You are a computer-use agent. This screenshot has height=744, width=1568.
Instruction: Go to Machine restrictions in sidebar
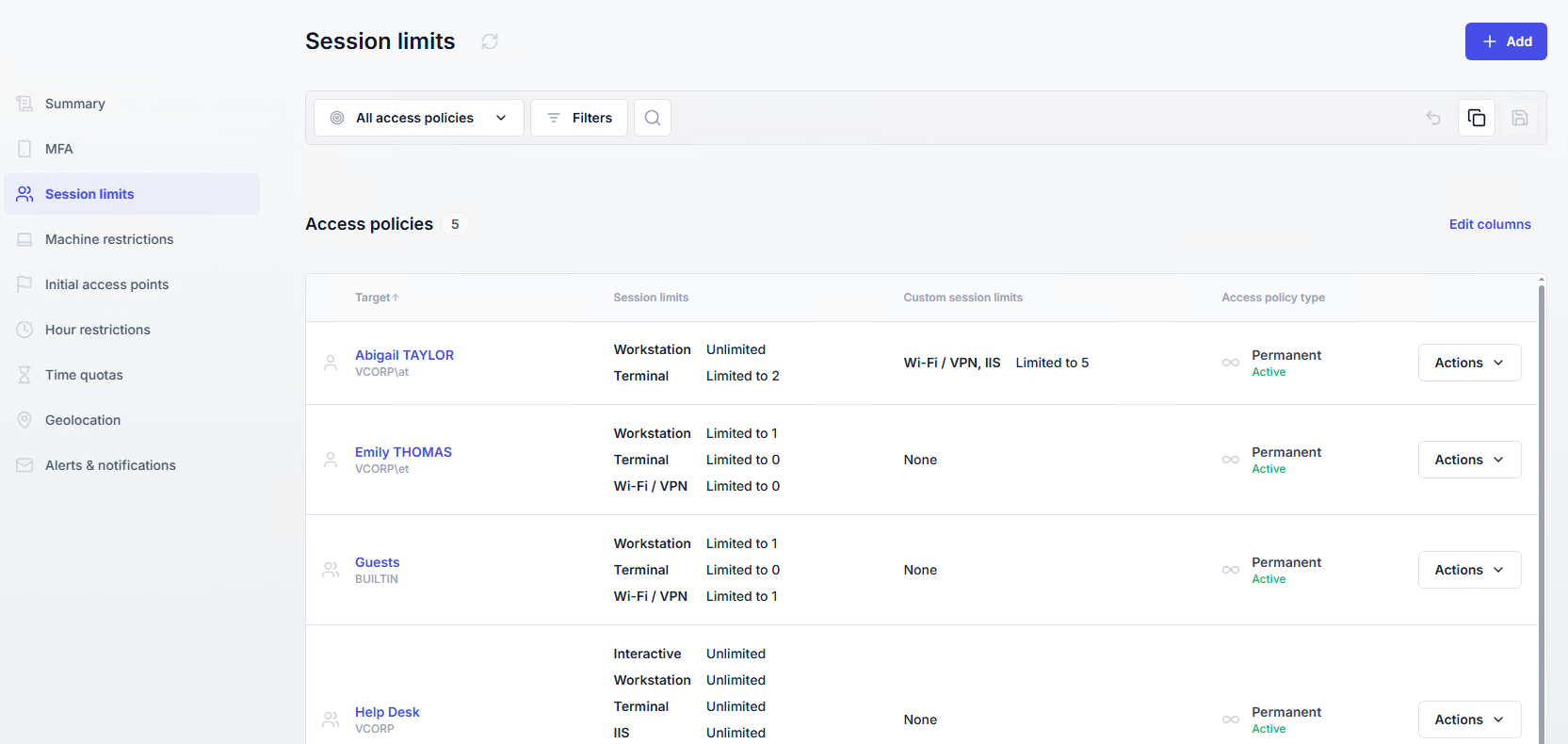point(109,239)
